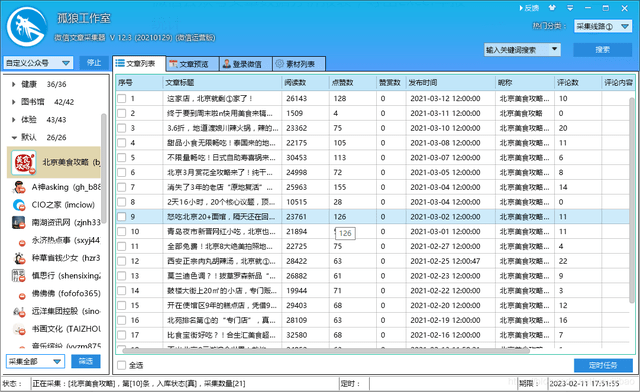Switch to the 文章预览 tab

pyautogui.click(x=192, y=64)
